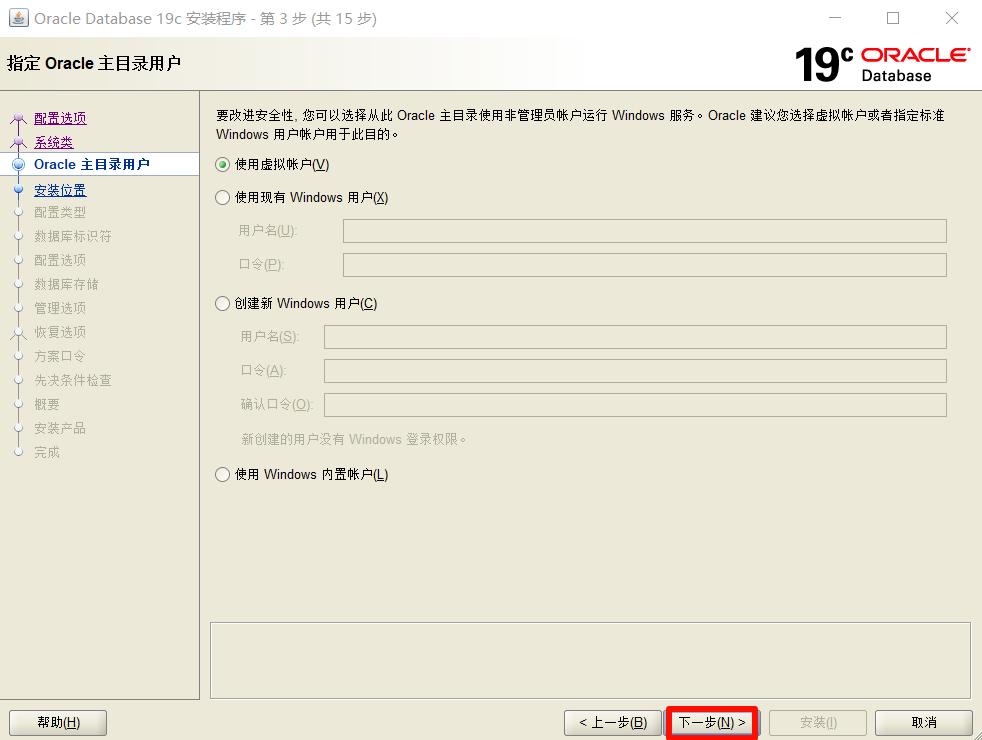Maximize the installer window
The image size is (982, 740).
[x=893, y=18]
